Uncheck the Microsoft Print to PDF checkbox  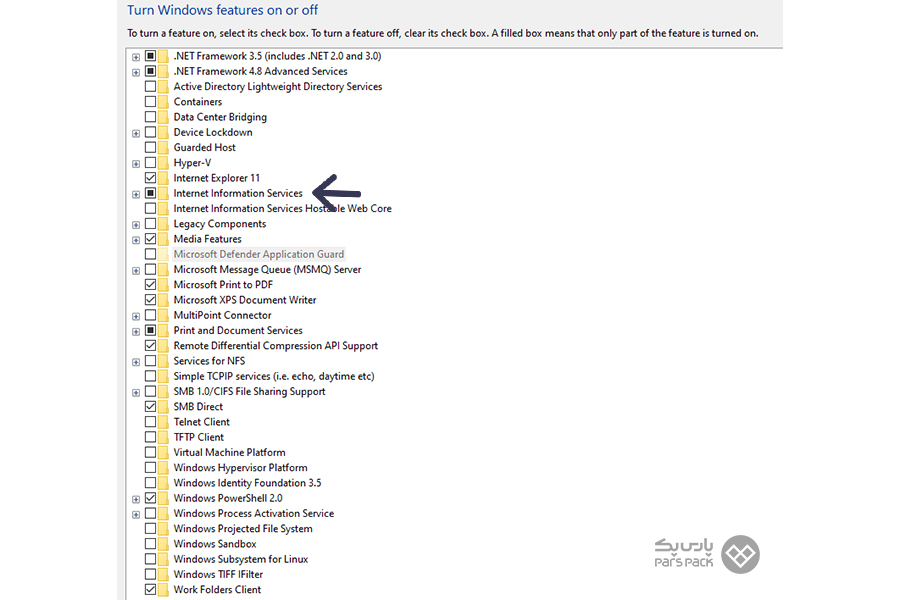[150, 285]
